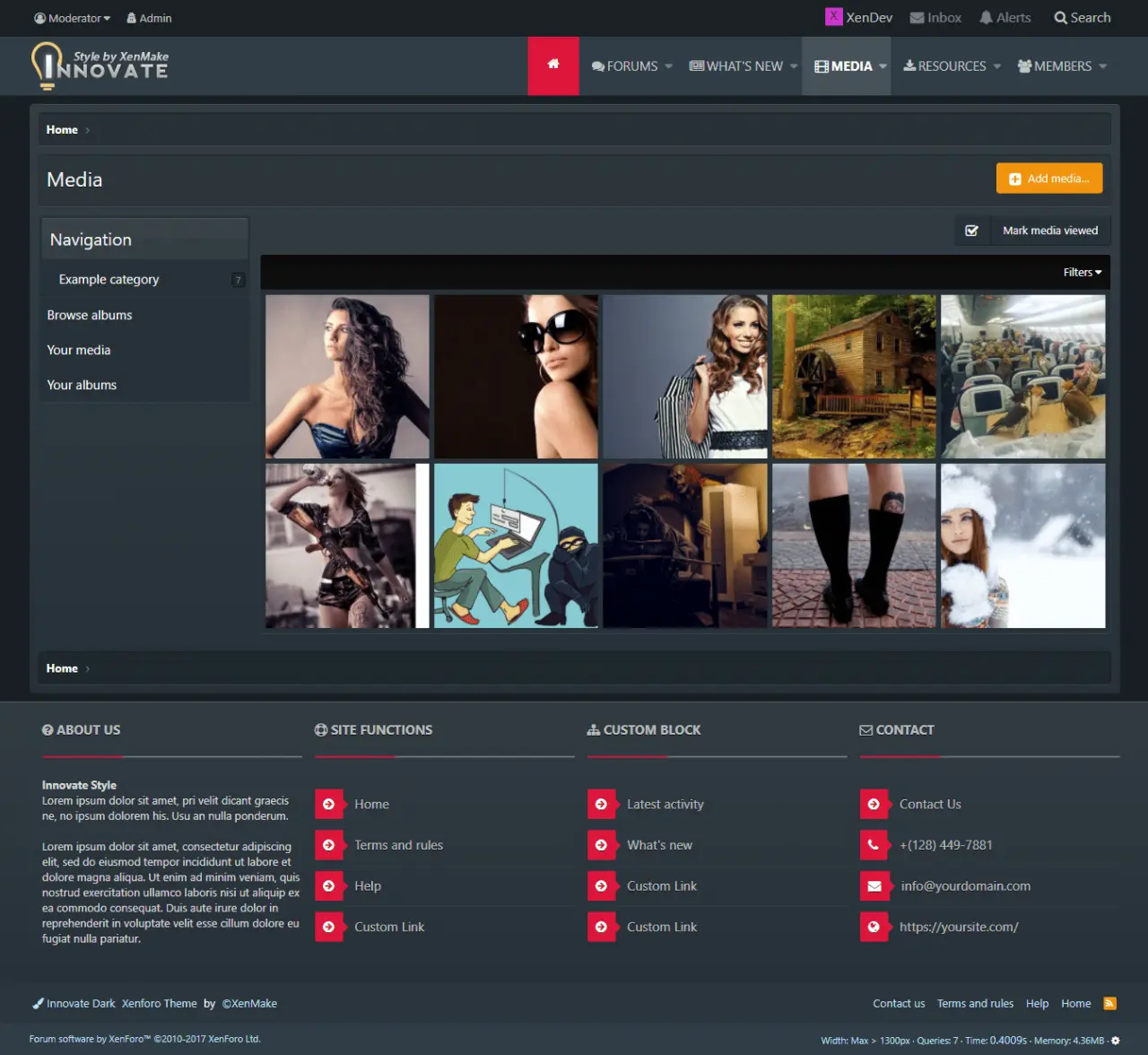The image size is (1148, 1055).
Task: Expand the Members dropdown arrow
Action: click(x=1102, y=66)
